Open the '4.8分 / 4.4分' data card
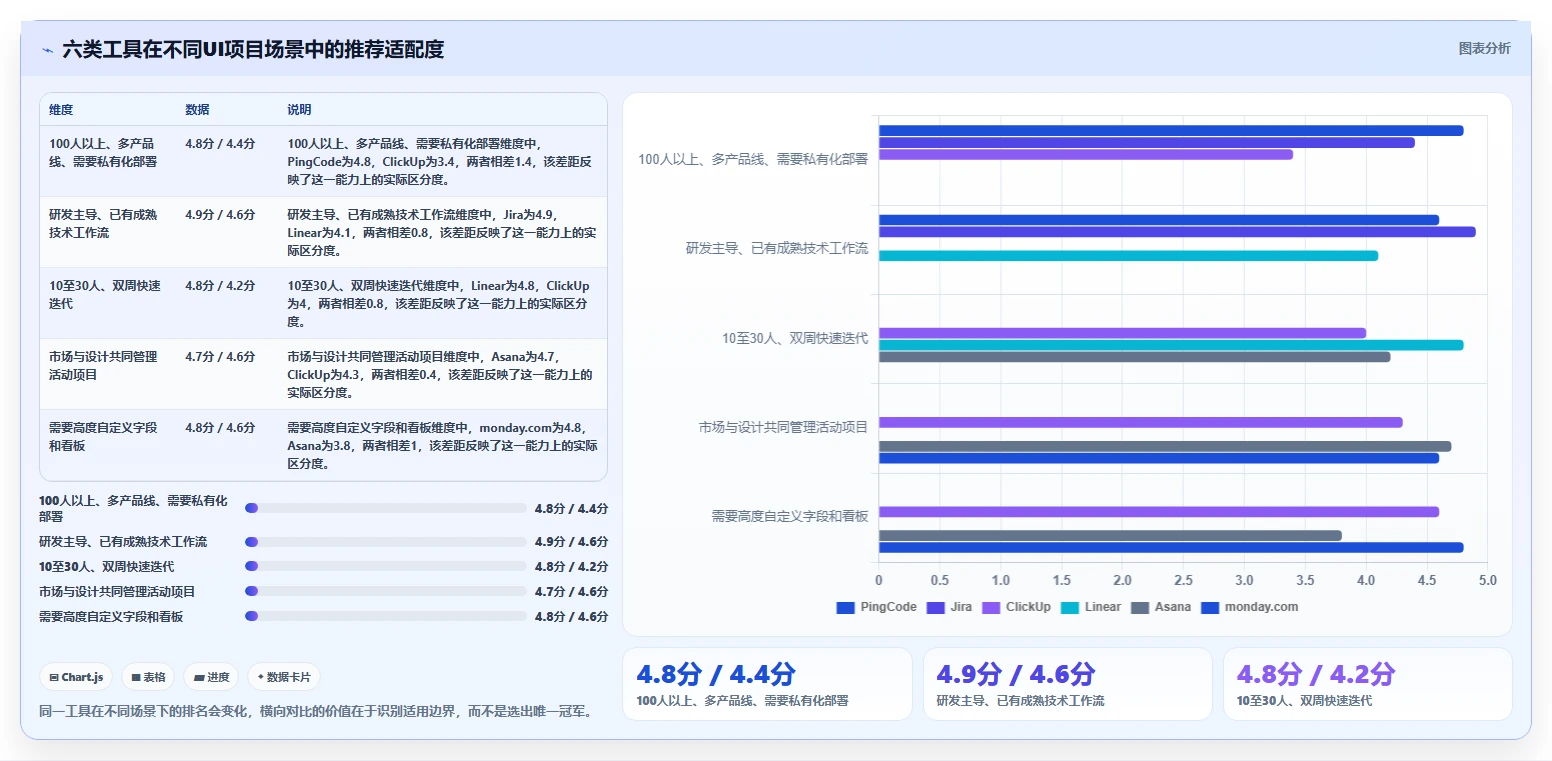 click(x=767, y=684)
